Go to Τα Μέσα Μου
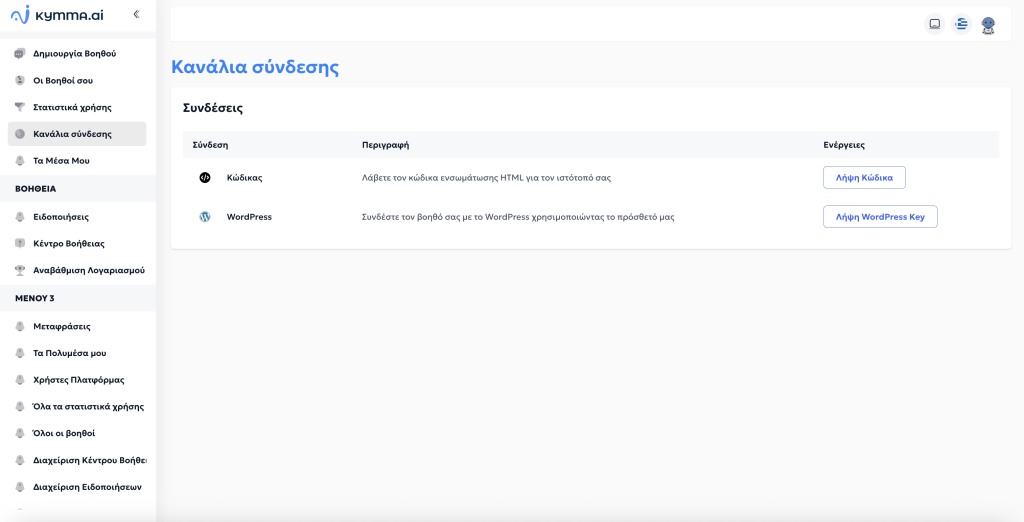The height and width of the screenshot is (522, 1024). pos(61,160)
